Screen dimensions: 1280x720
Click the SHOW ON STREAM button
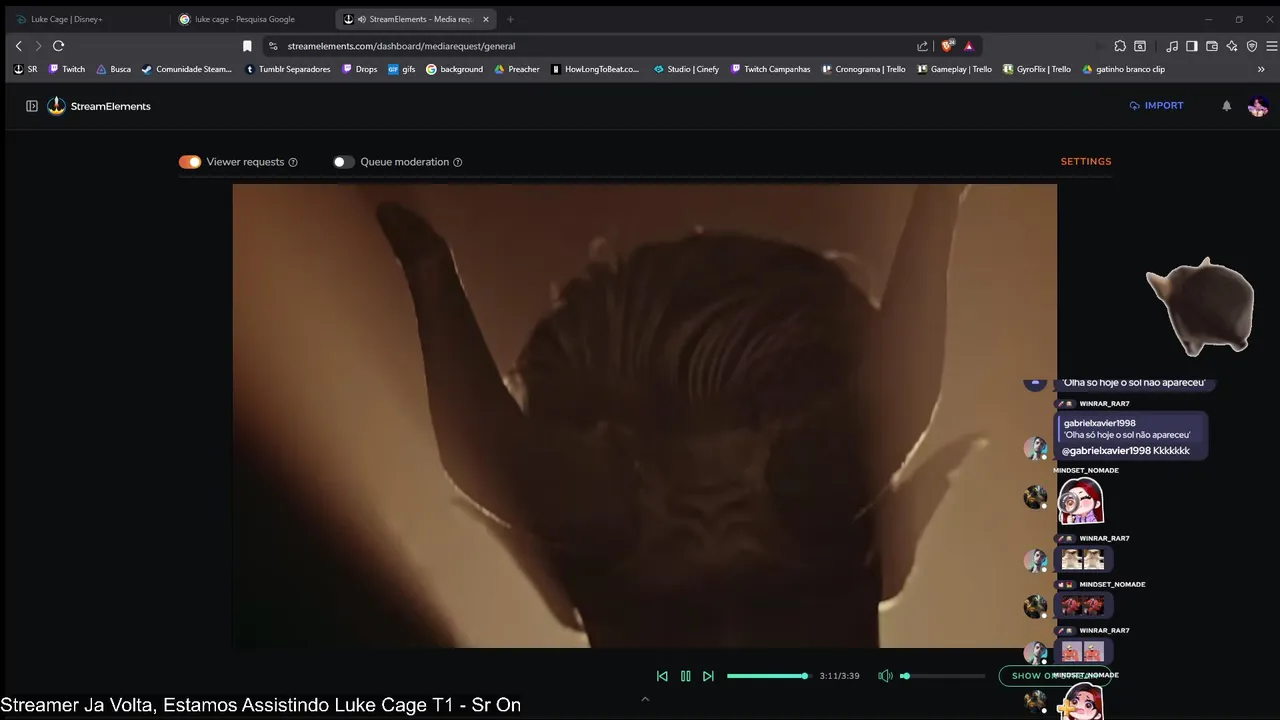(x=1054, y=676)
